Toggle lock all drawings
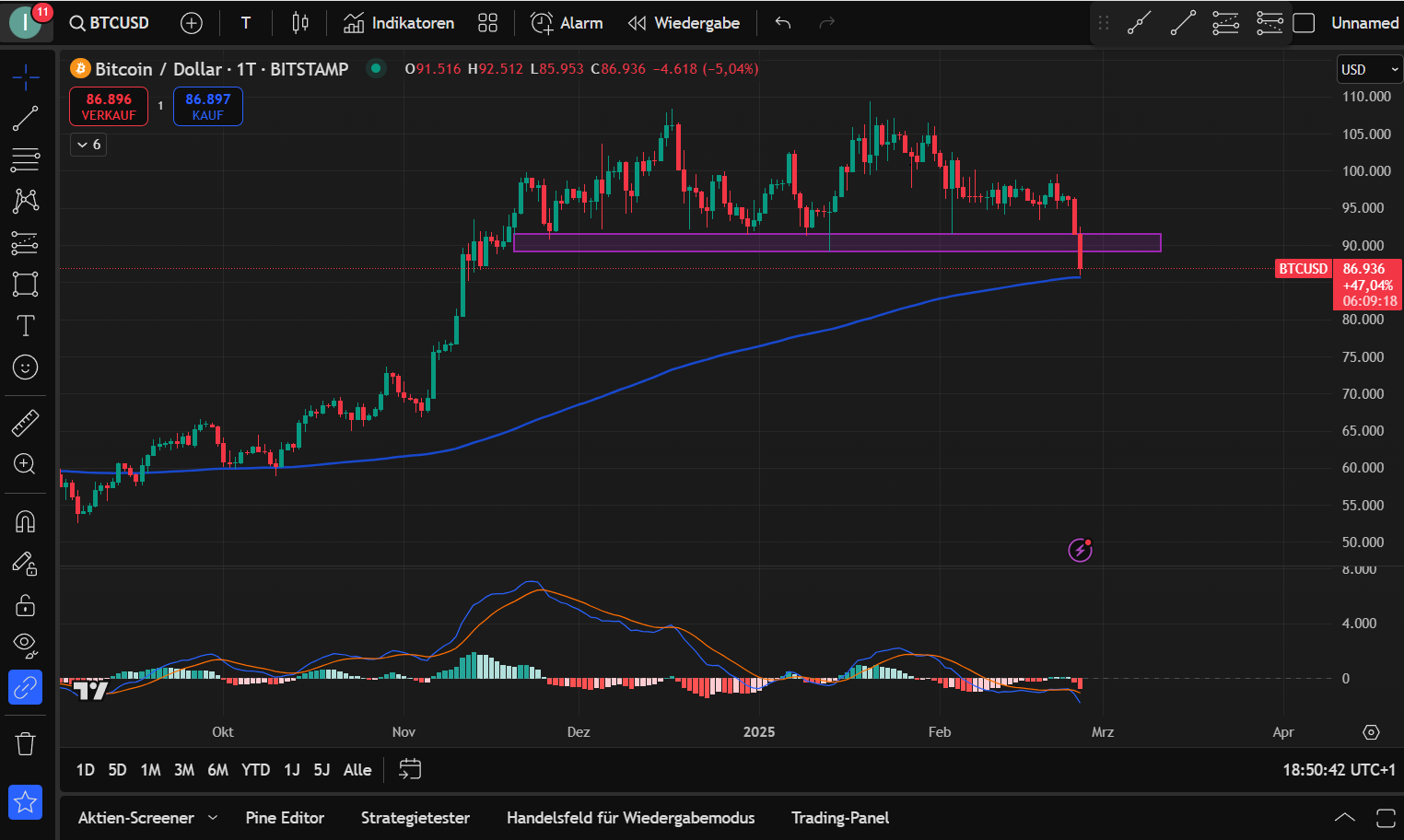 26,605
